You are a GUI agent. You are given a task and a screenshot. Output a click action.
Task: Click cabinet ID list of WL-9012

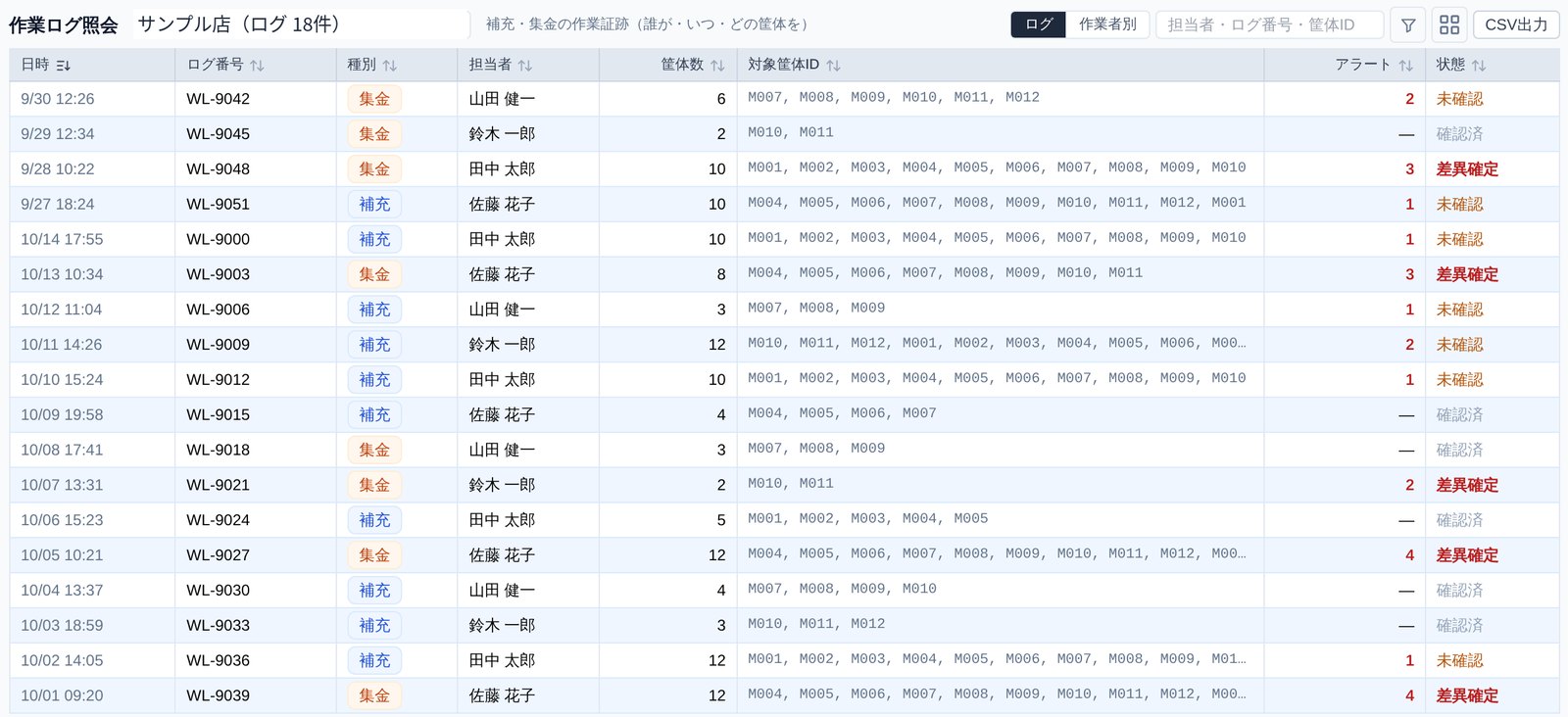[x=997, y=379]
